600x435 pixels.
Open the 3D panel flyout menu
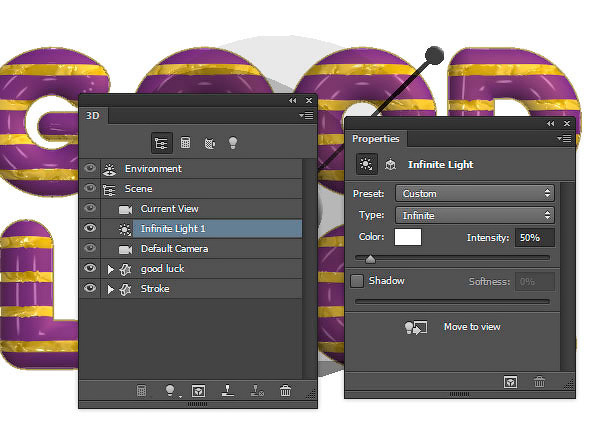pos(306,116)
